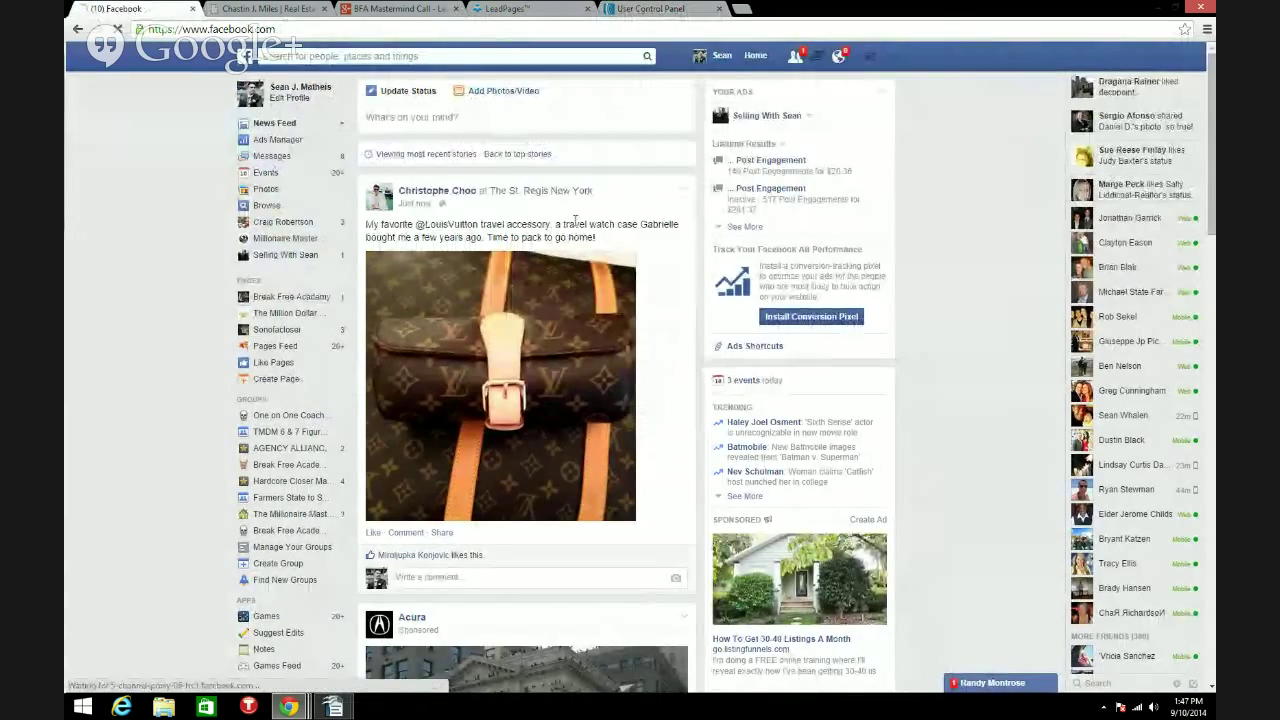Open the Chrome menu icon
Screen dimensions: 1280x720
click(1207, 29)
